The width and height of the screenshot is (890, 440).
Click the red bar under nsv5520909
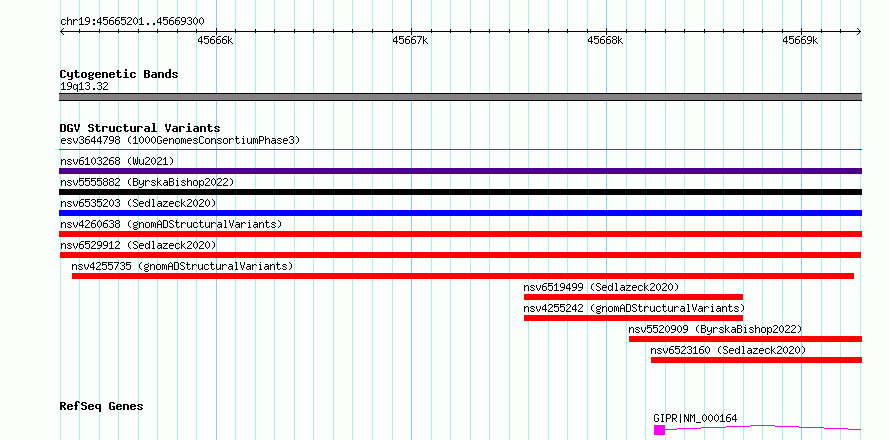[745, 339]
